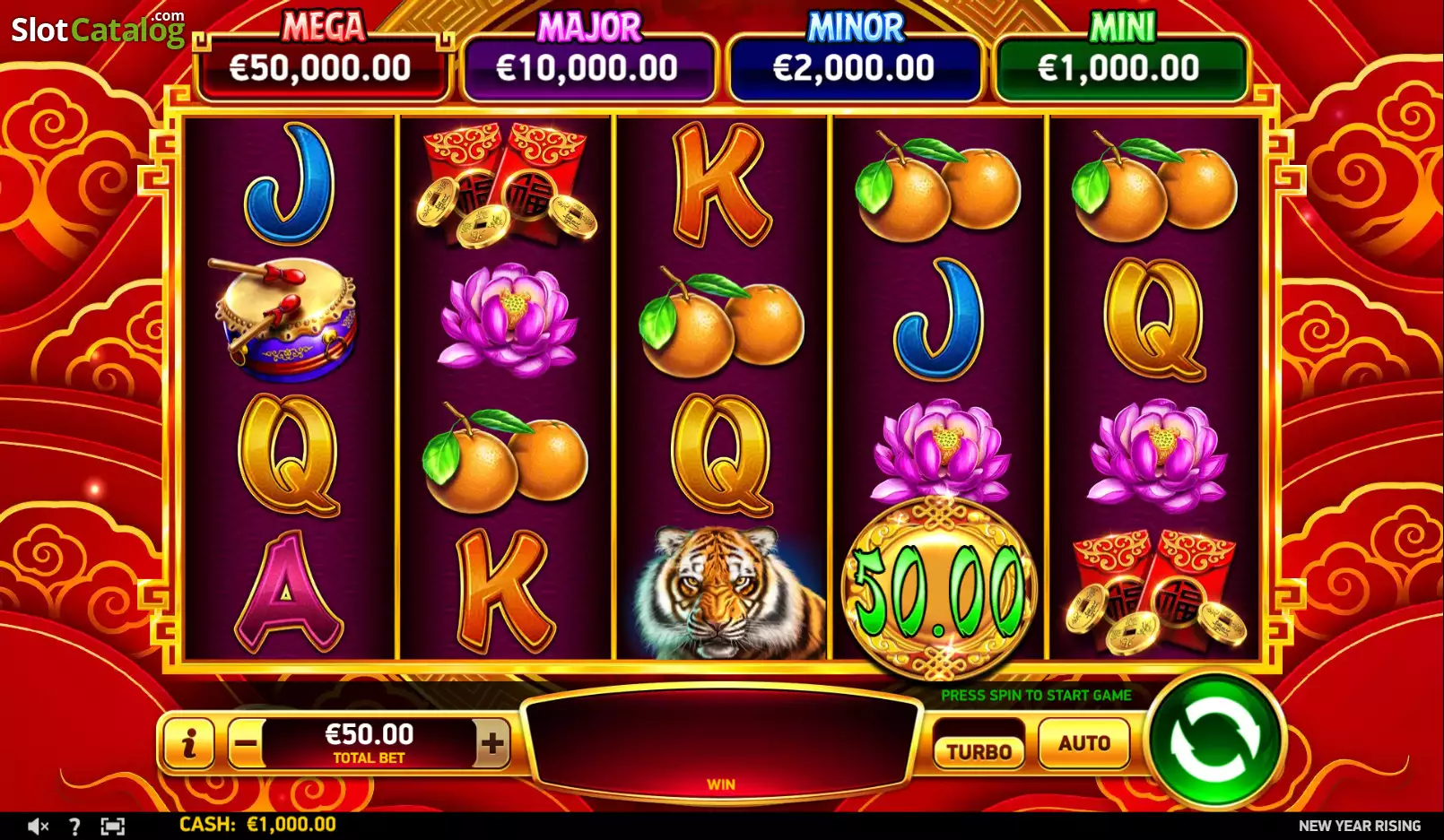Click the pink A symbol on first reel
Screen dimensions: 1444x840
point(288,592)
